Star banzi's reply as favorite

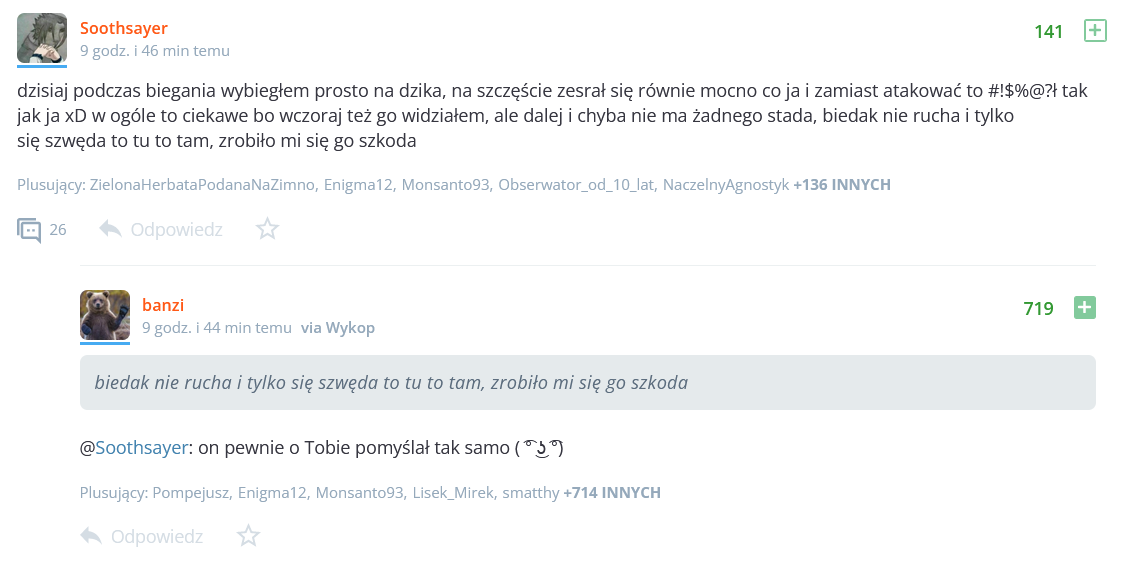pos(248,537)
